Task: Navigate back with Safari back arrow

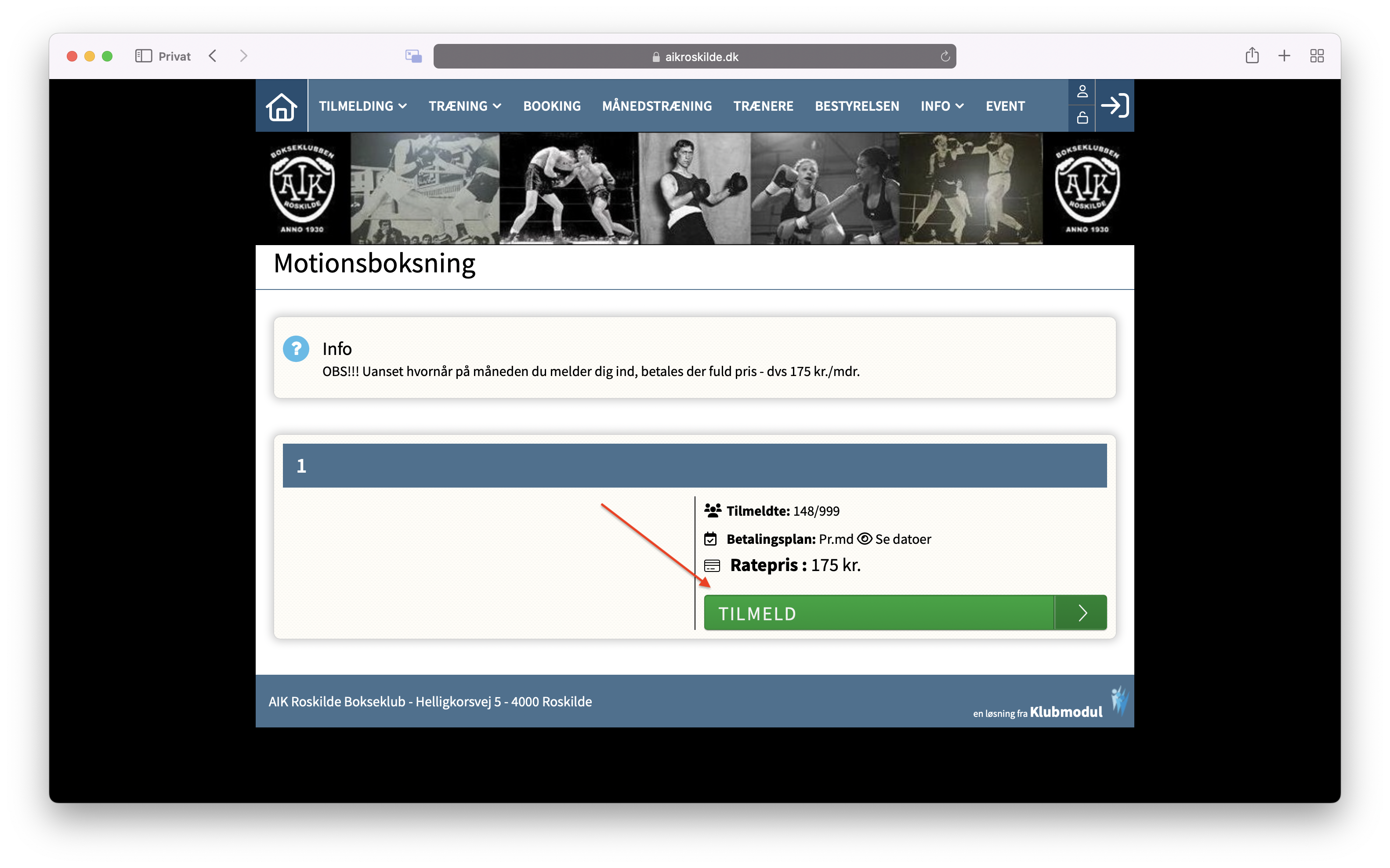Action: pos(213,56)
